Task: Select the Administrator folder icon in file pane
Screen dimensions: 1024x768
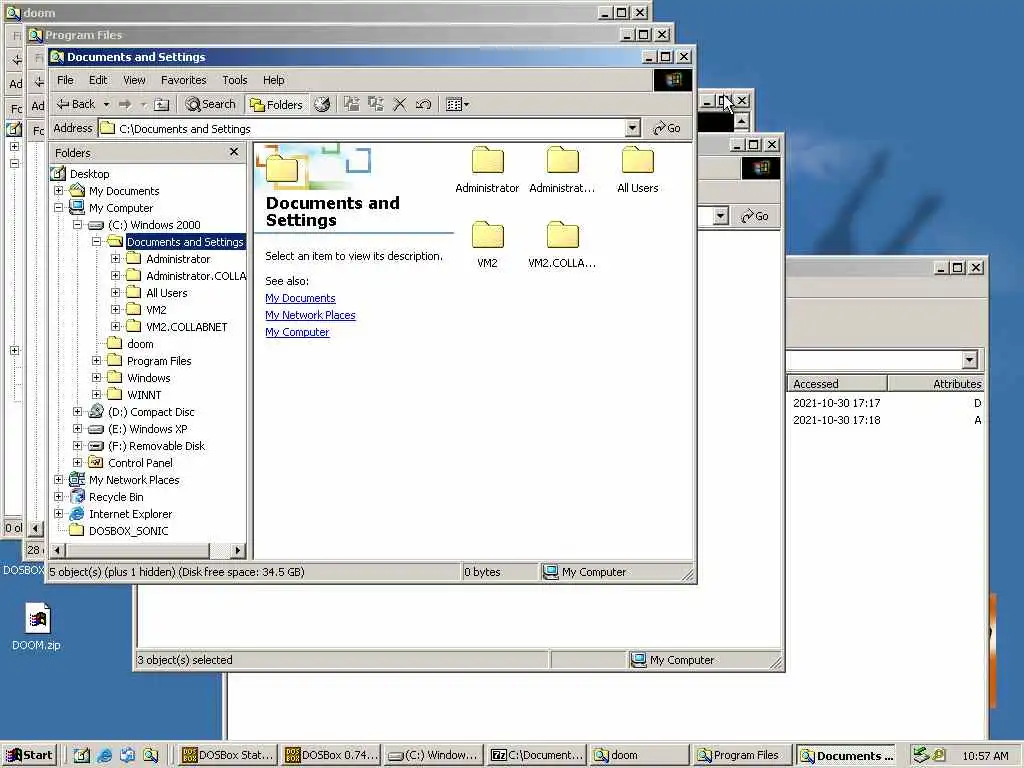Action: (487, 161)
